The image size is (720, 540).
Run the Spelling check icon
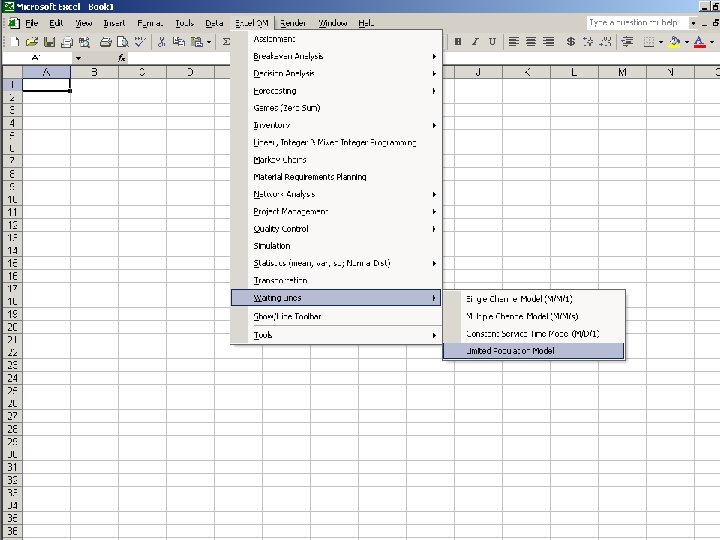click(x=140, y=42)
